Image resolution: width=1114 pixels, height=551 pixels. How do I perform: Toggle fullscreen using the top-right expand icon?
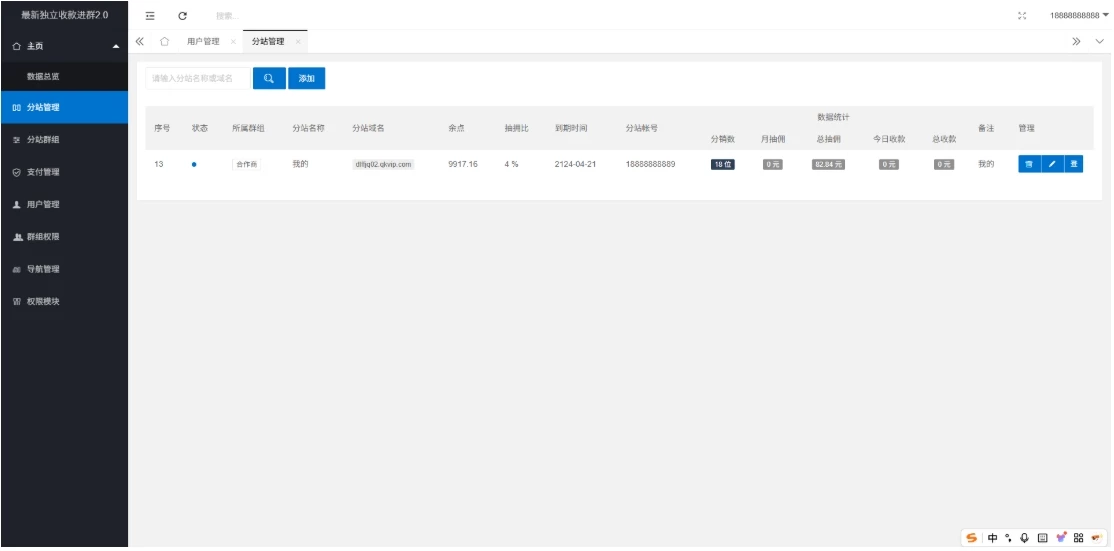coord(1021,16)
